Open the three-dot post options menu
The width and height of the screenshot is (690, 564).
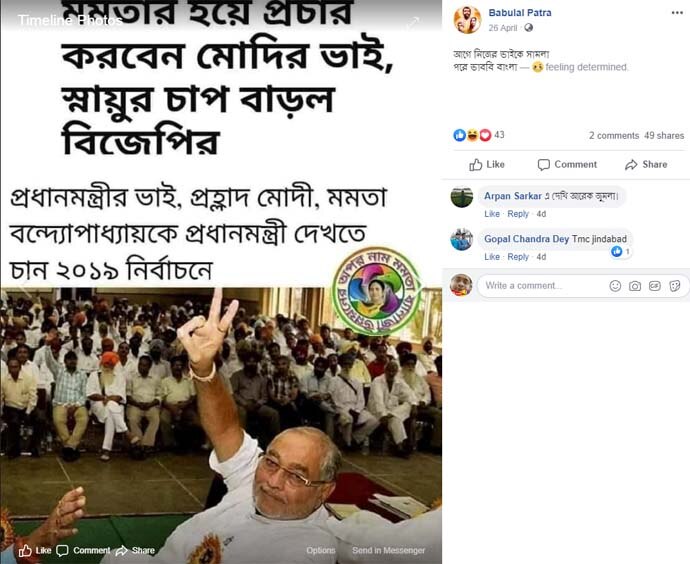pyautogui.click(x=677, y=13)
